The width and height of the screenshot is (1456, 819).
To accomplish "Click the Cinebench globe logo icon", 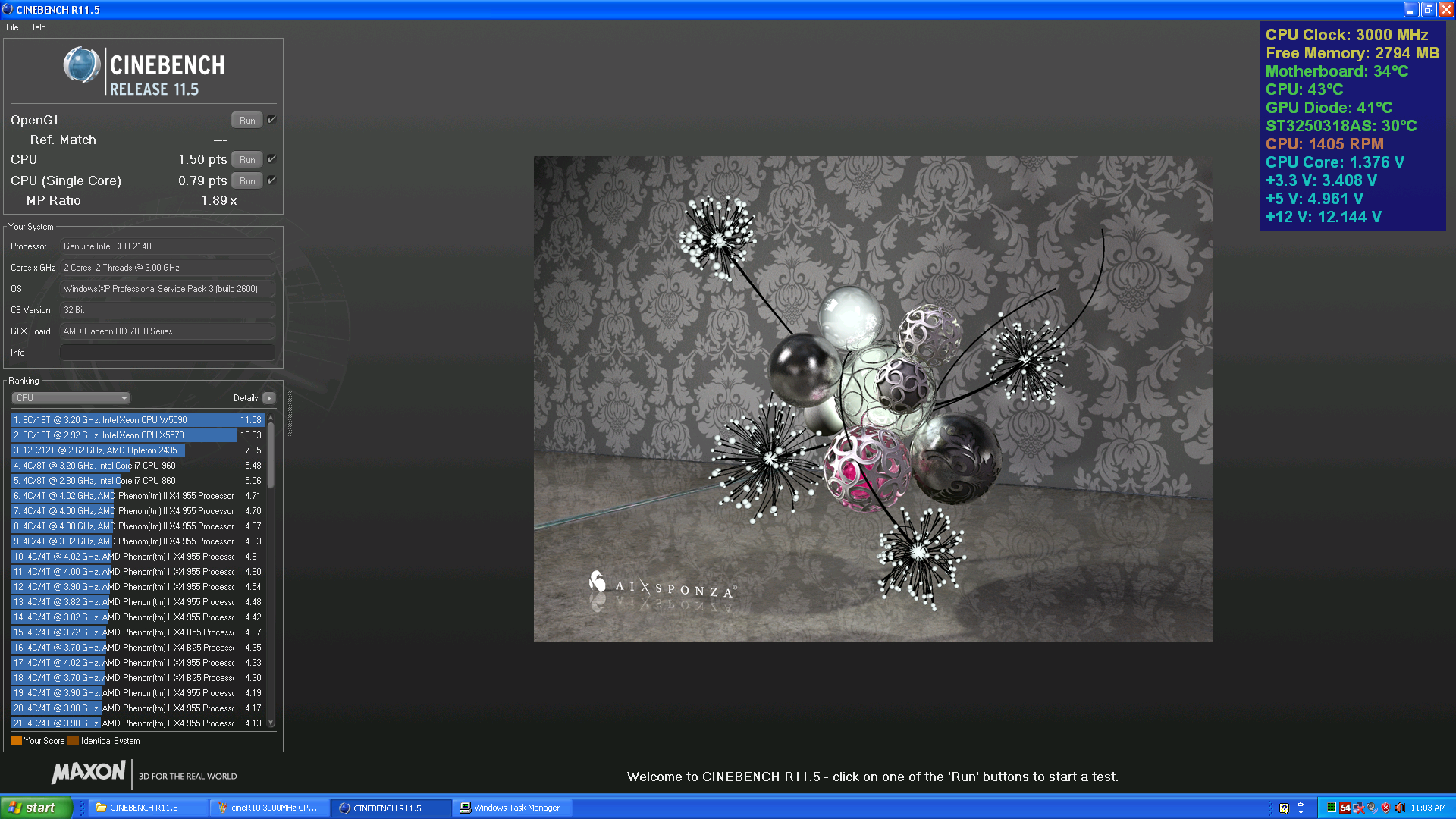I will coord(82,65).
